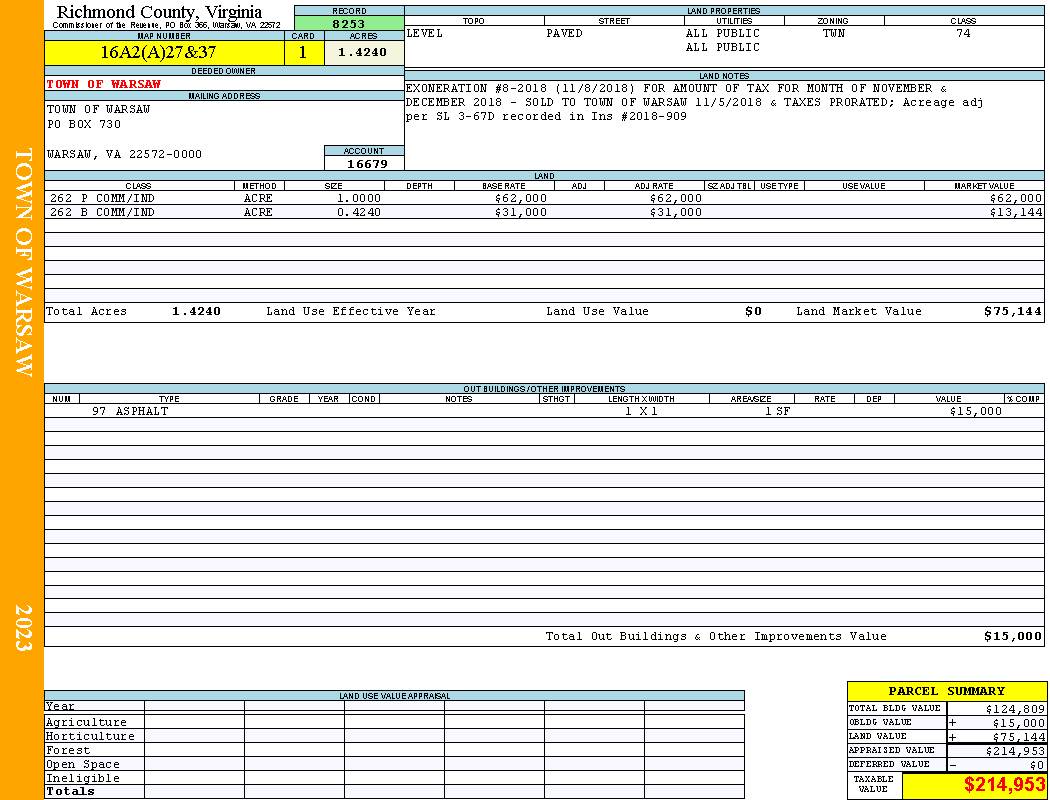Click market value $62,000 in first land row
The image size is (1050, 800).
[x=1016, y=198]
